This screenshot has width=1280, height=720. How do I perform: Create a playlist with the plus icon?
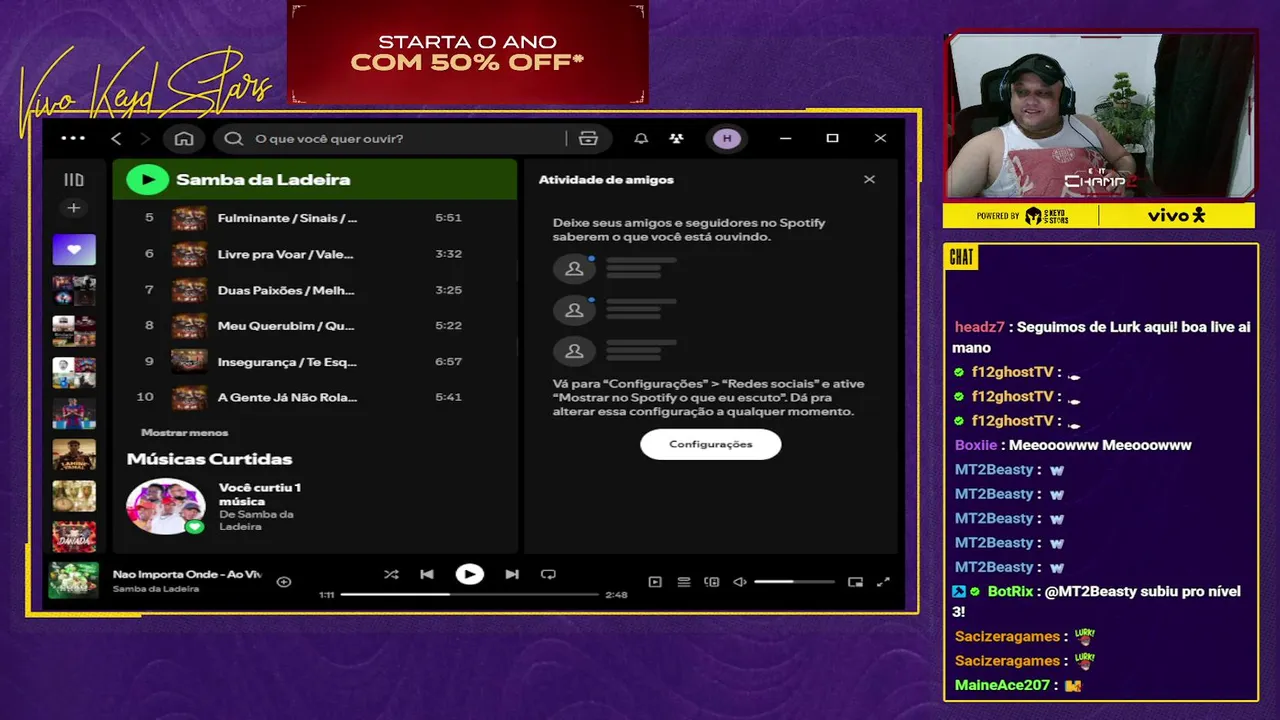point(74,208)
